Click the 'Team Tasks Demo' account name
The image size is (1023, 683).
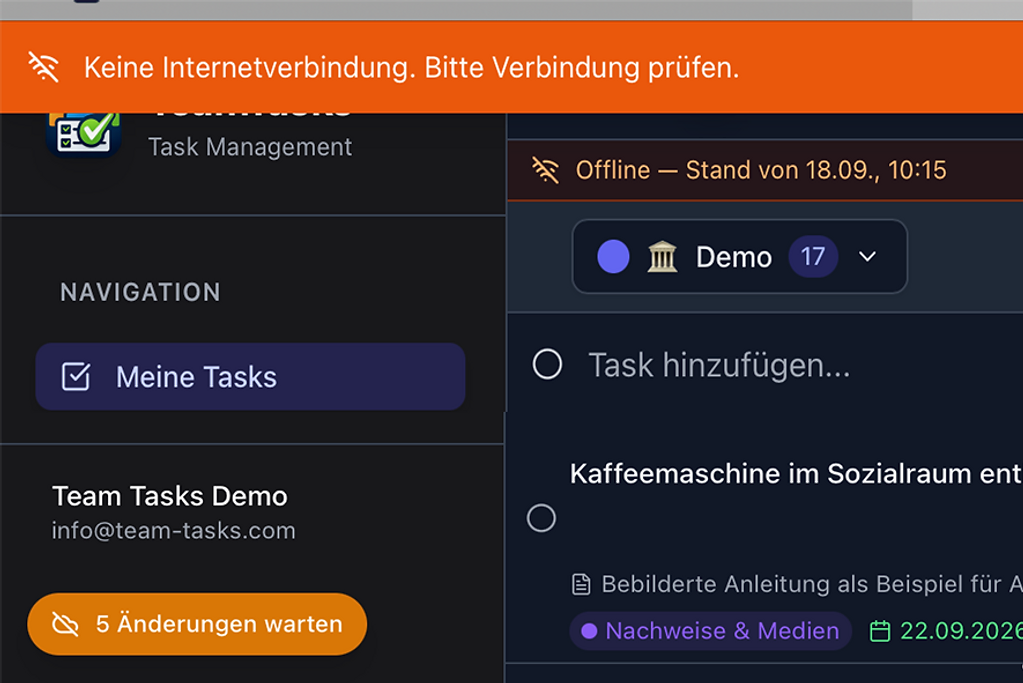pos(170,496)
